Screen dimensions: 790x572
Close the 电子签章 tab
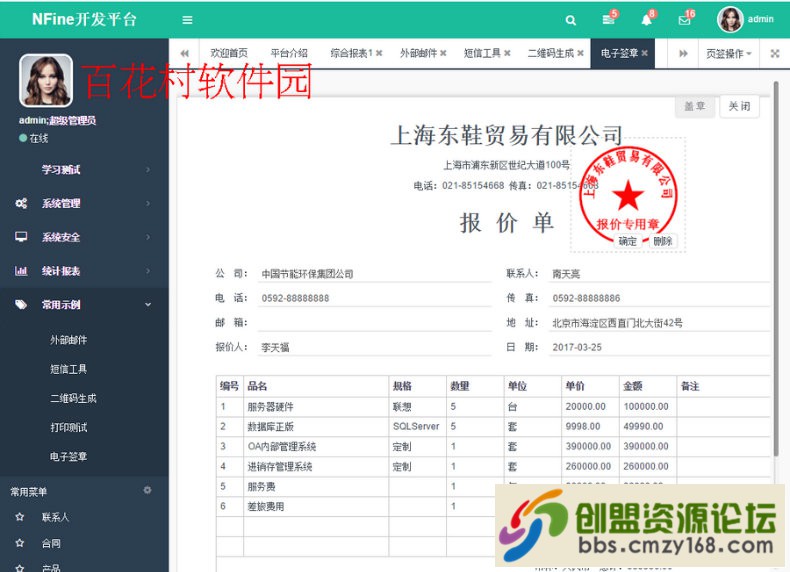[x=644, y=53]
